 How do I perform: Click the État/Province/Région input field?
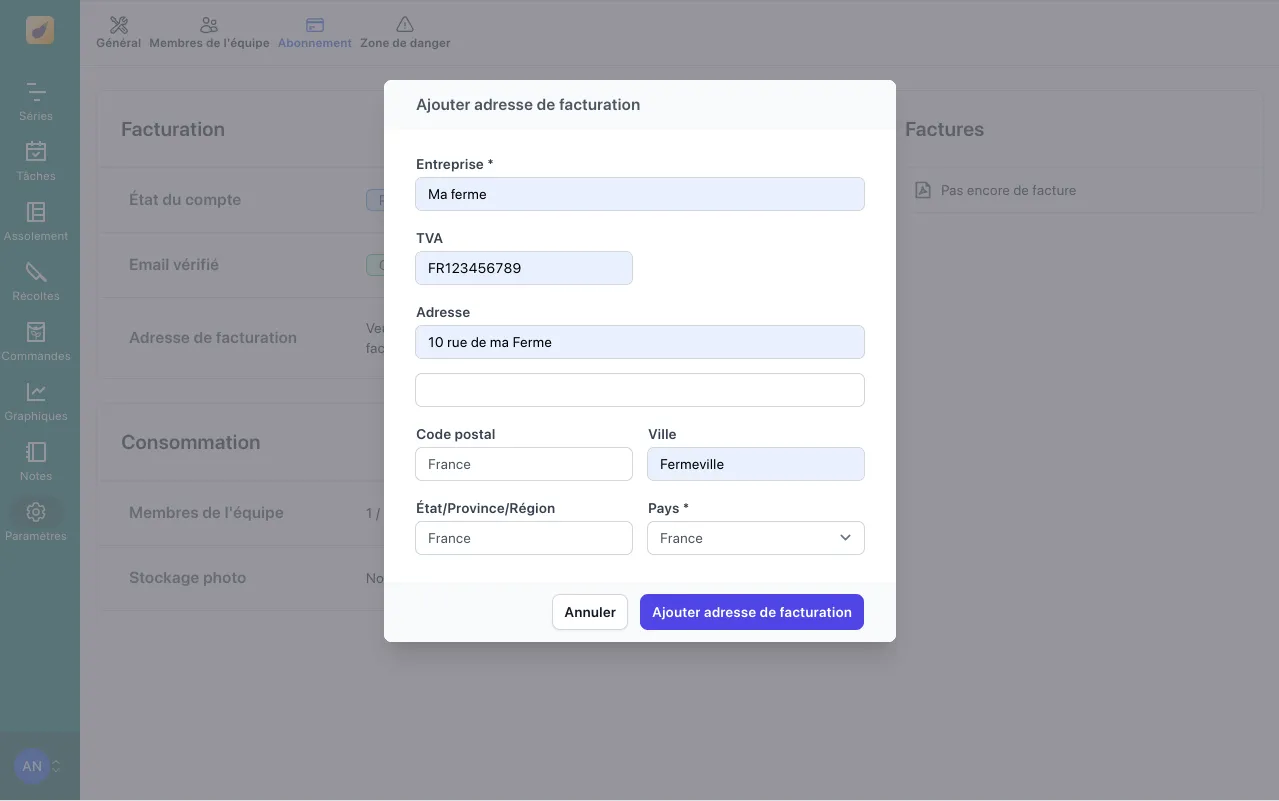[524, 538]
